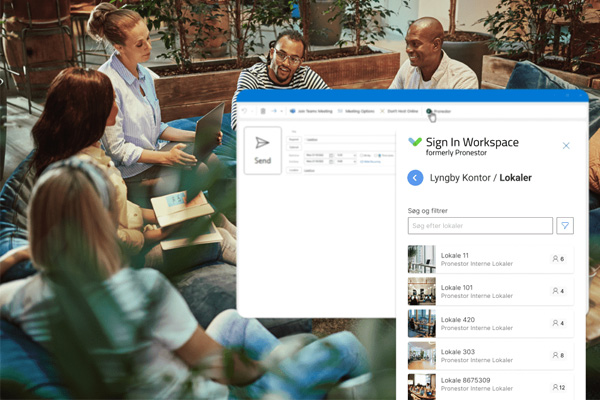Click the capacity person icon for Lokale 11

[555, 259]
